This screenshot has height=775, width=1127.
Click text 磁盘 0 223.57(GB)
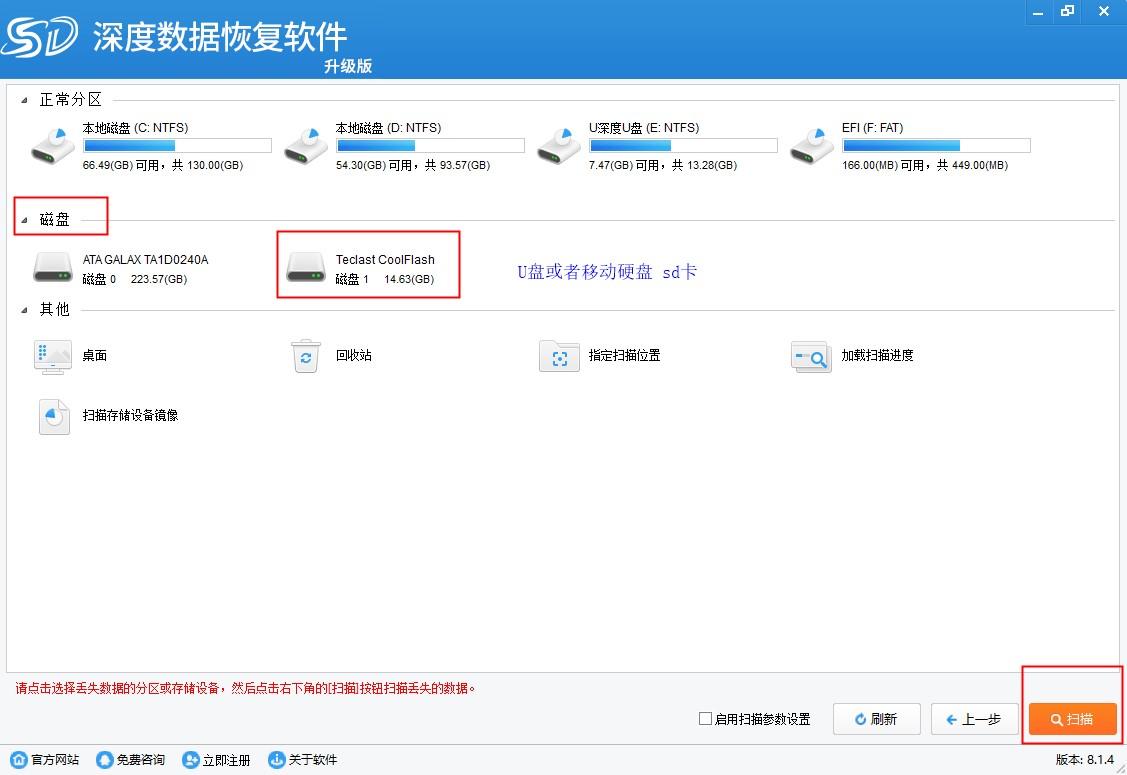(134, 279)
